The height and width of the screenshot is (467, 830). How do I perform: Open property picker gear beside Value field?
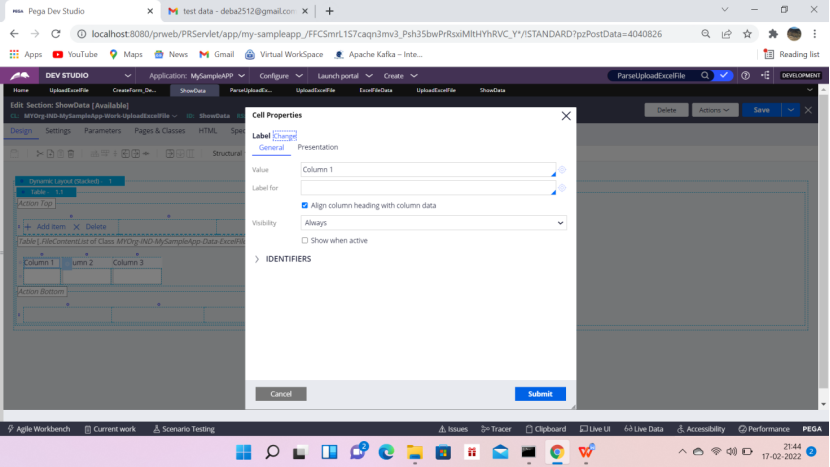click(x=562, y=170)
